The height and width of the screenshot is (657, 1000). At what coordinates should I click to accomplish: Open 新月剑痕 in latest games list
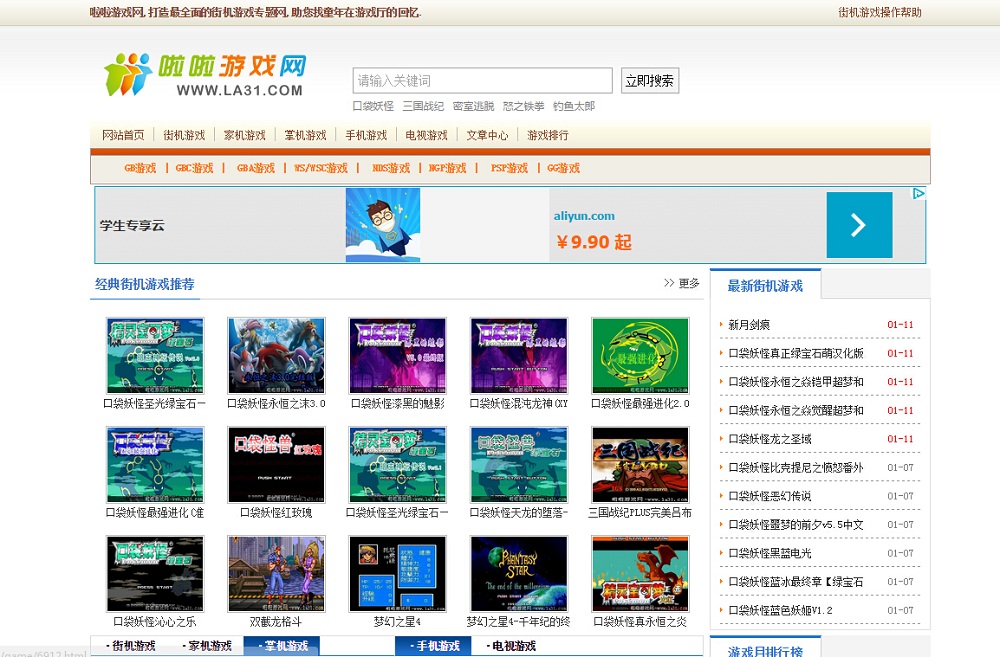click(x=749, y=325)
